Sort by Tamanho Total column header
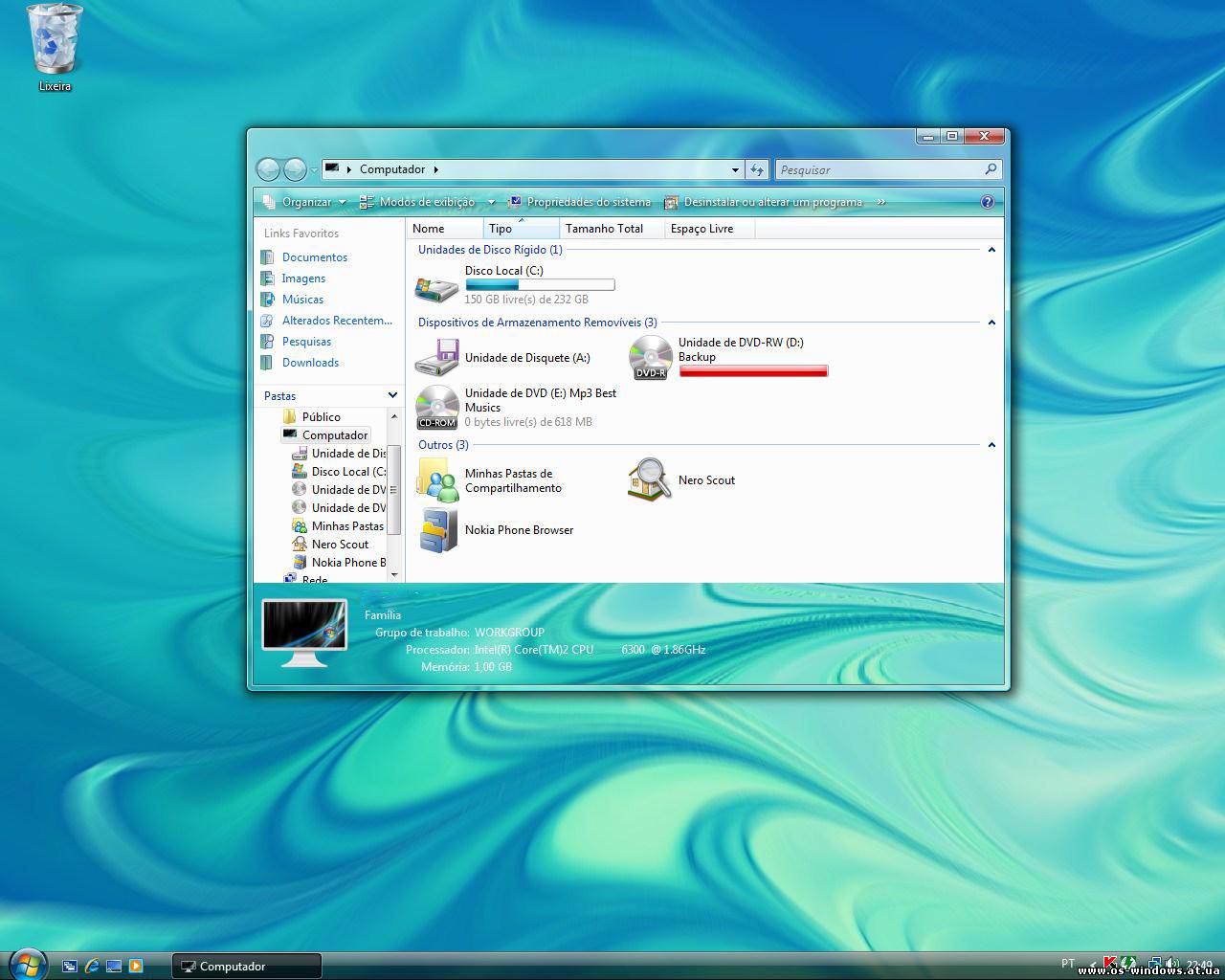 tap(612, 229)
